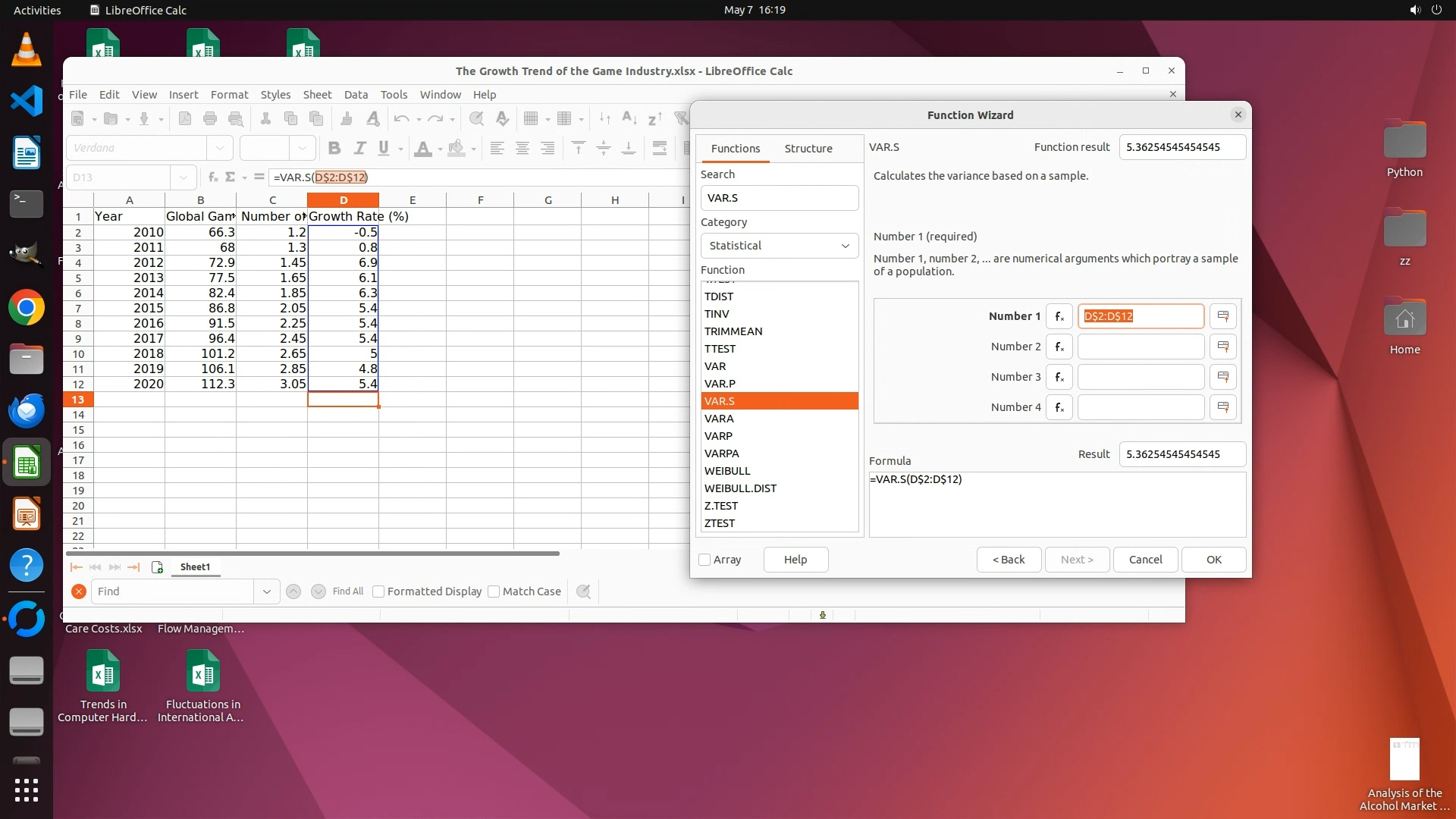Click the Function Wizard fx icon in formula bar
This screenshot has height=819, width=1456.
[213, 177]
